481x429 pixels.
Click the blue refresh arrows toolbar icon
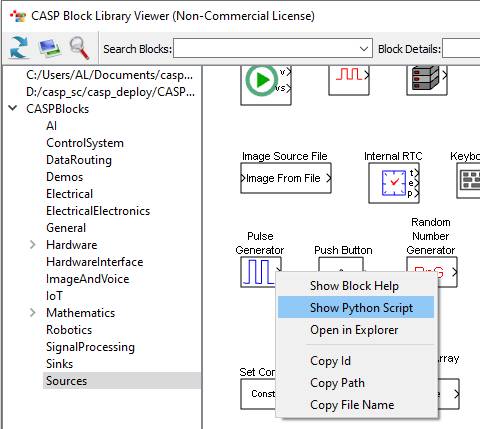coord(19,48)
